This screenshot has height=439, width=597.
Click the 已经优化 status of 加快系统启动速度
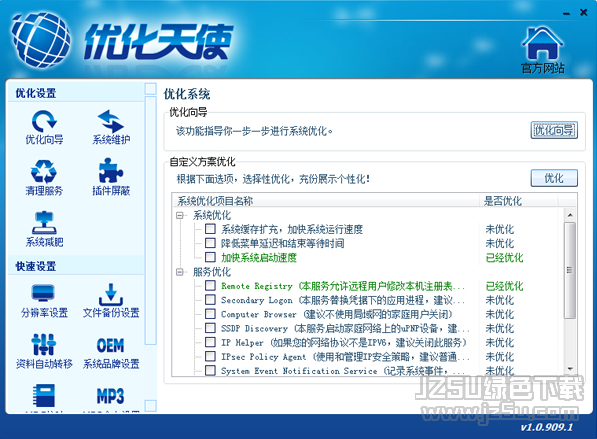click(504, 258)
